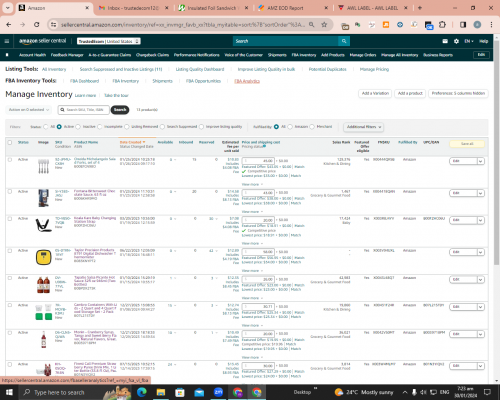Open the notification center icon in system tray
The width and height of the screenshot is (500, 400).
487,392
